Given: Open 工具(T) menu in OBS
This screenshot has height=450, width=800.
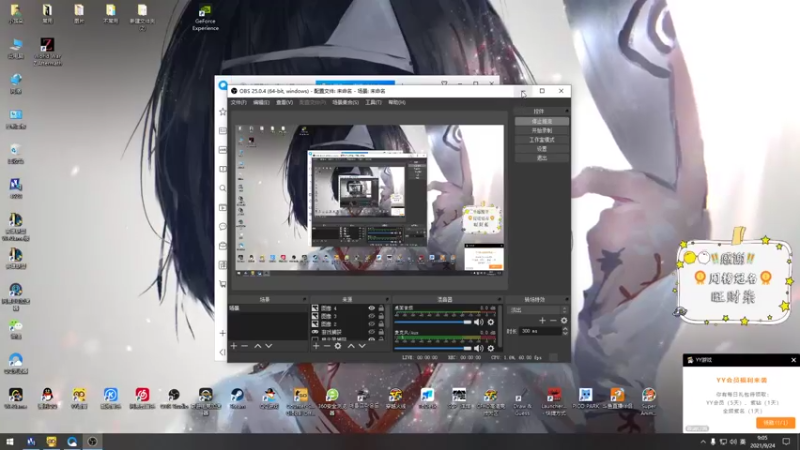Looking at the screenshot, I should point(373,103).
